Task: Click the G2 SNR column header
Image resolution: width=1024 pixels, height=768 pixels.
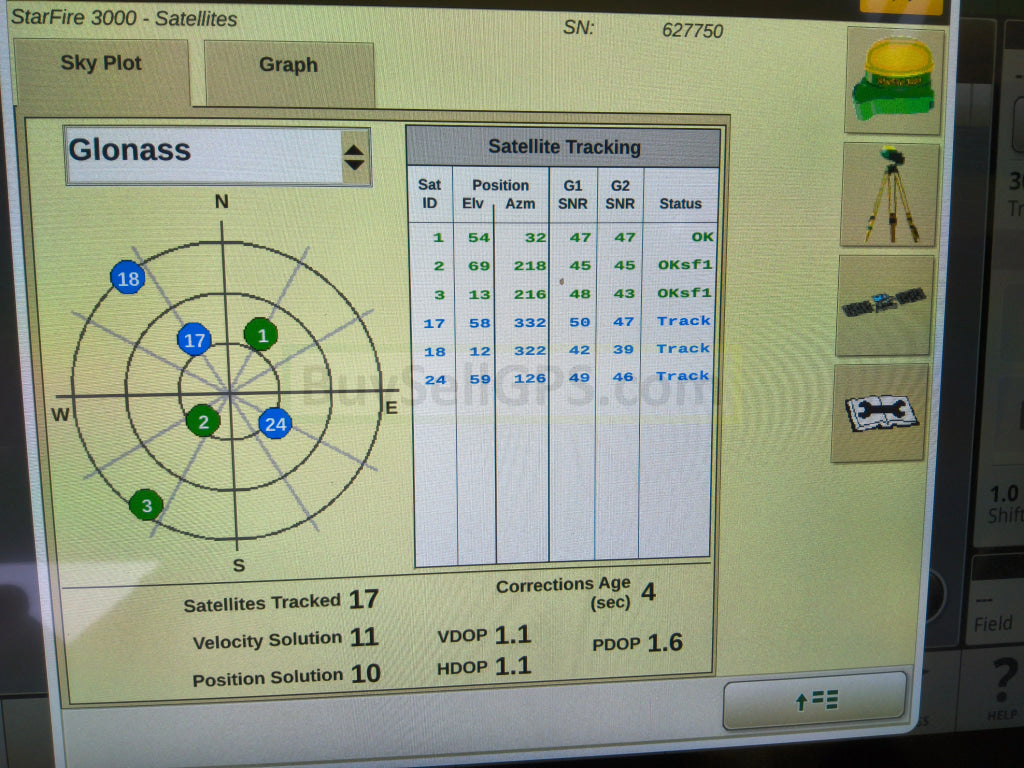Action: pos(620,195)
